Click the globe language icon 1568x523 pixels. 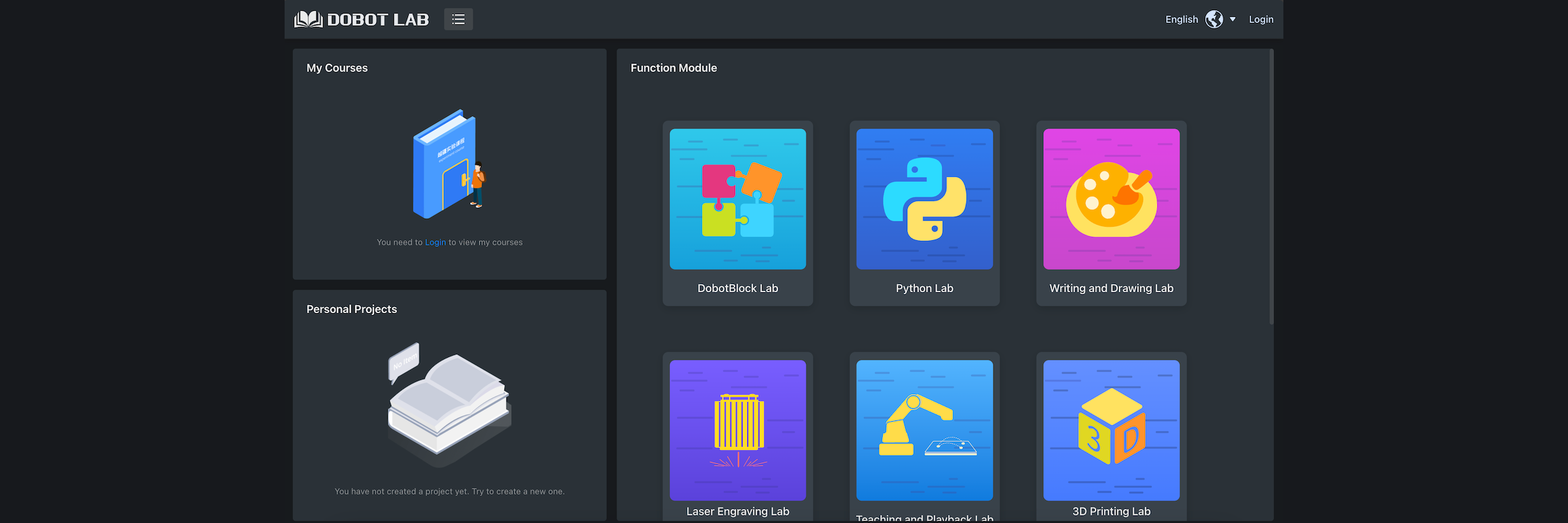1214,20
